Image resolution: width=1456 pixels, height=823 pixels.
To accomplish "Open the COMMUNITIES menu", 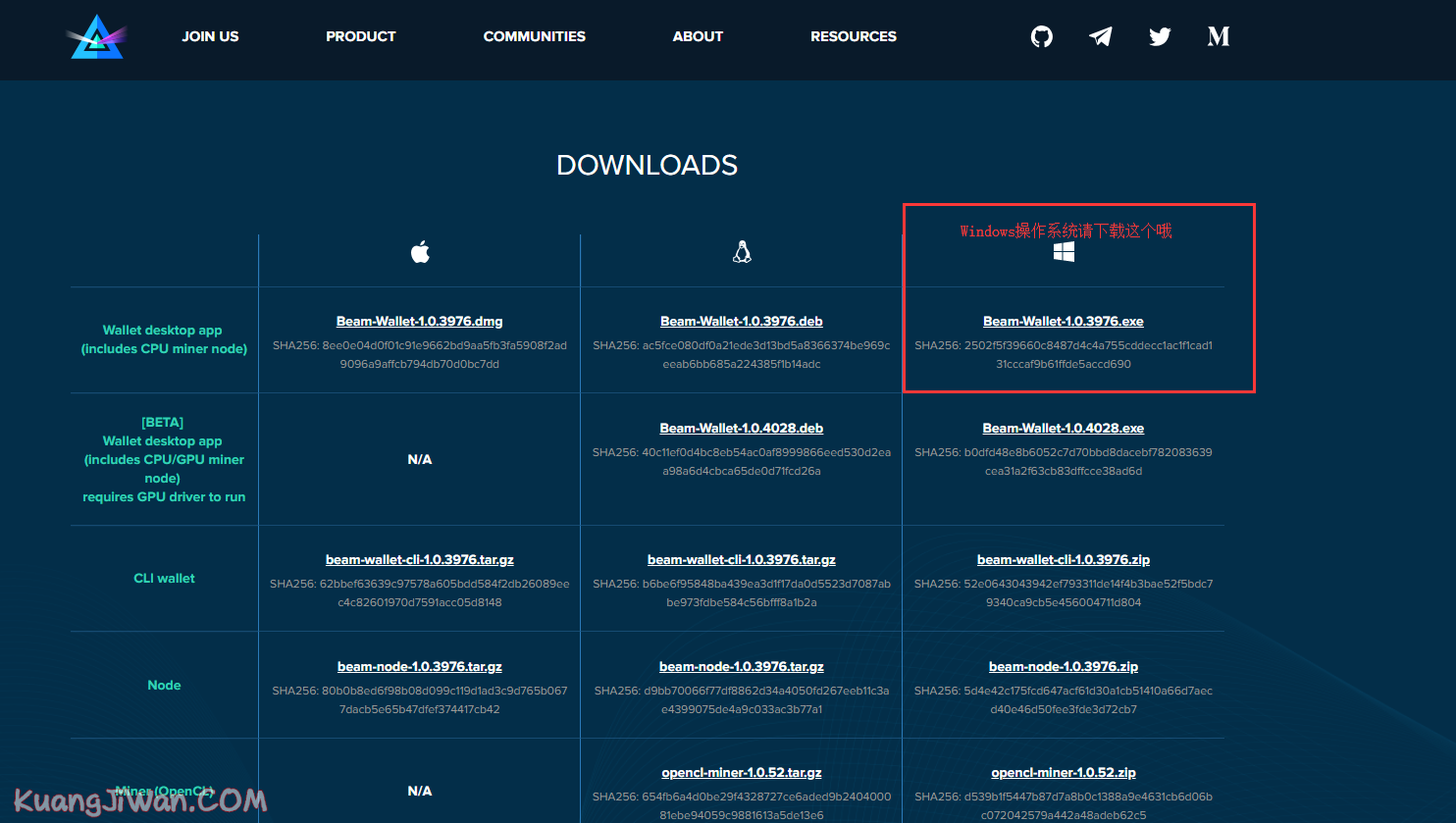I will pyautogui.click(x=534, y=36).
